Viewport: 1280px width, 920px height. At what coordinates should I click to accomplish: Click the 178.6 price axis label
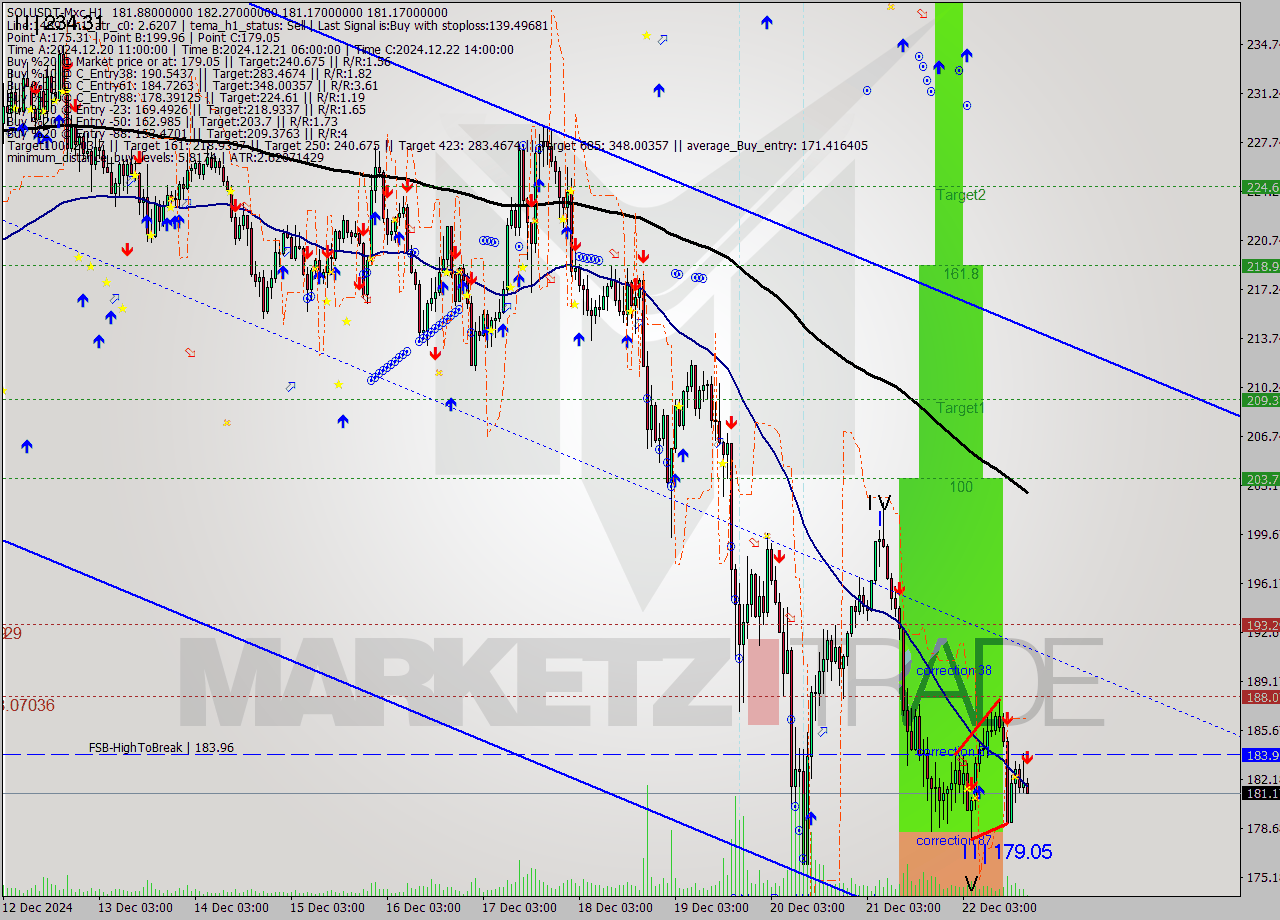tap(1262, 828)
